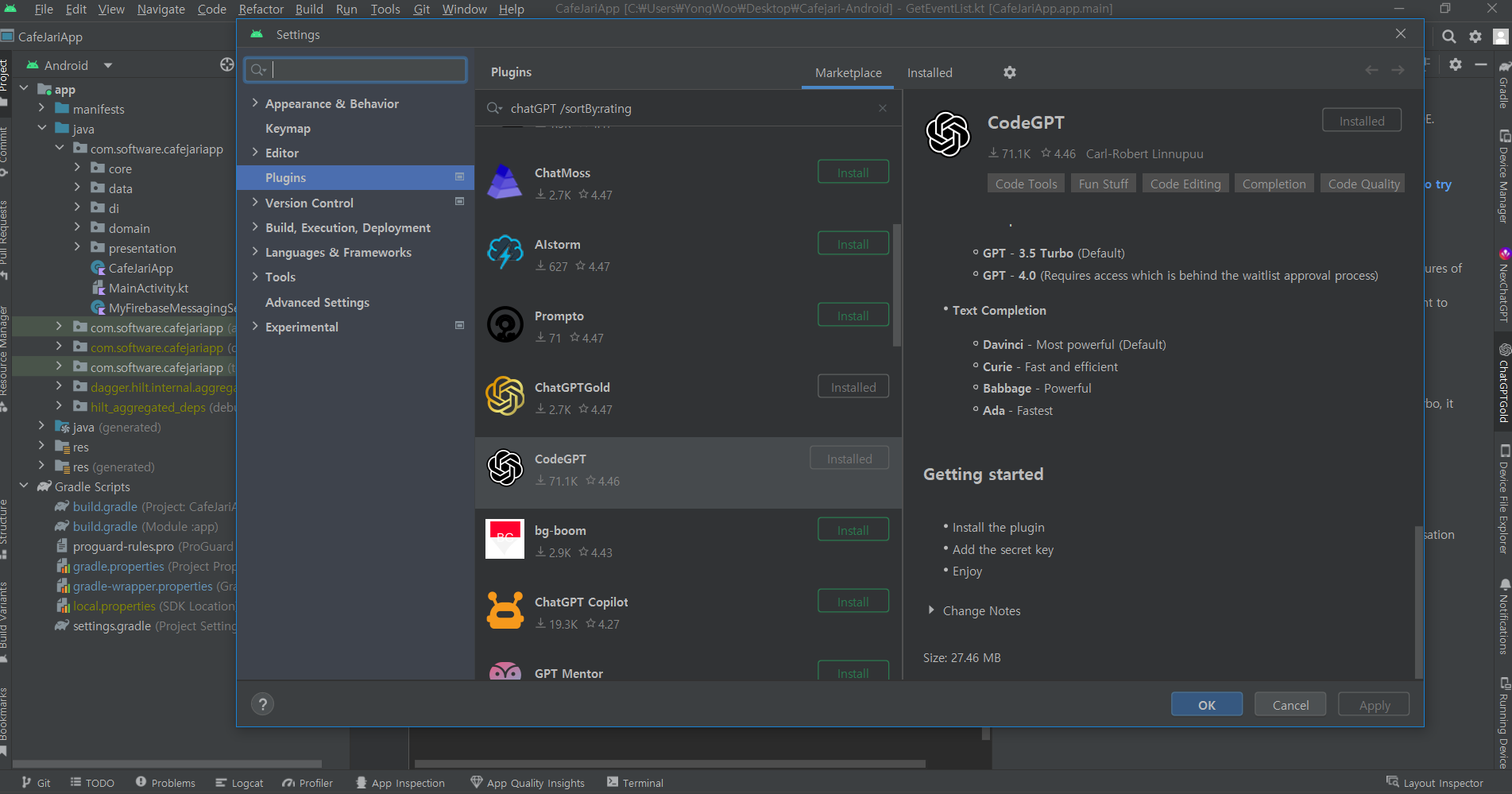
Task: Clear the plugin search query
Action: pyautogui.click(x=882, y=108)
